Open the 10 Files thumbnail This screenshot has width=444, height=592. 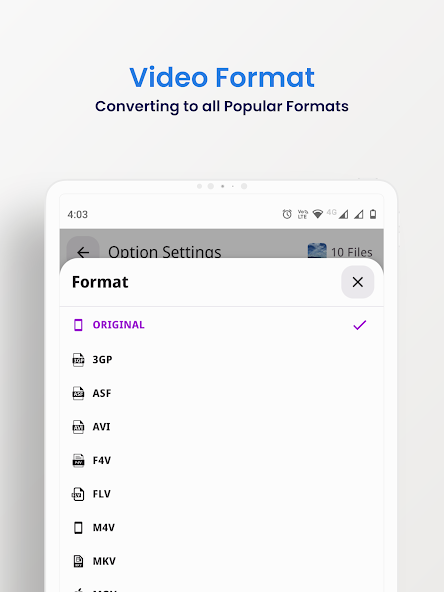point(317,251)
